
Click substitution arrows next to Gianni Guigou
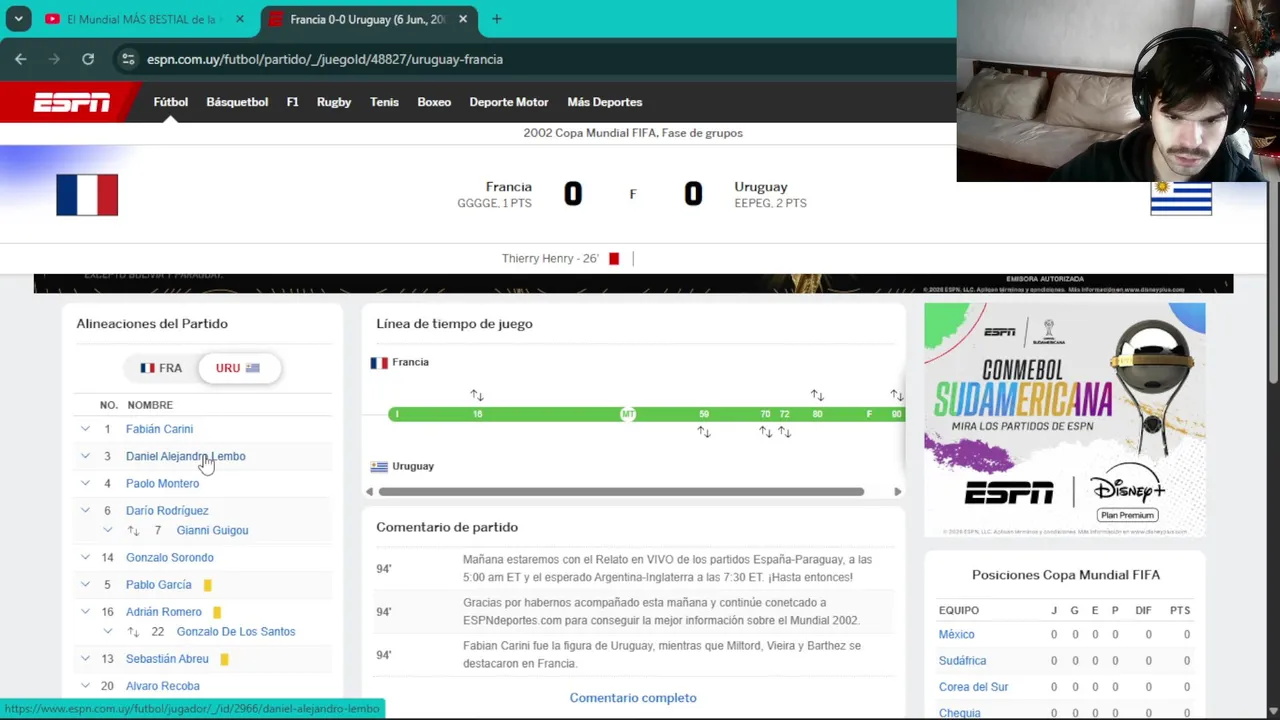click(133, 530)
